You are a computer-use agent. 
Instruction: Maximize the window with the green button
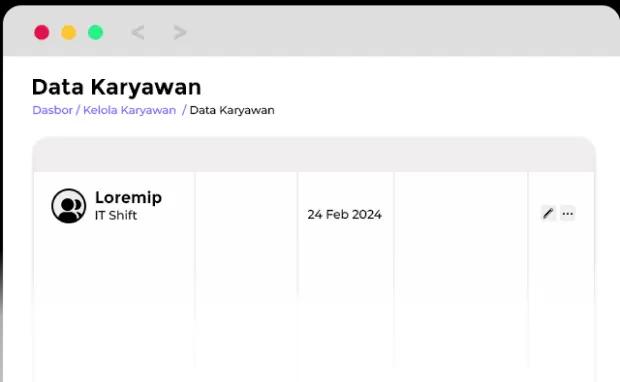pos(95,32)
